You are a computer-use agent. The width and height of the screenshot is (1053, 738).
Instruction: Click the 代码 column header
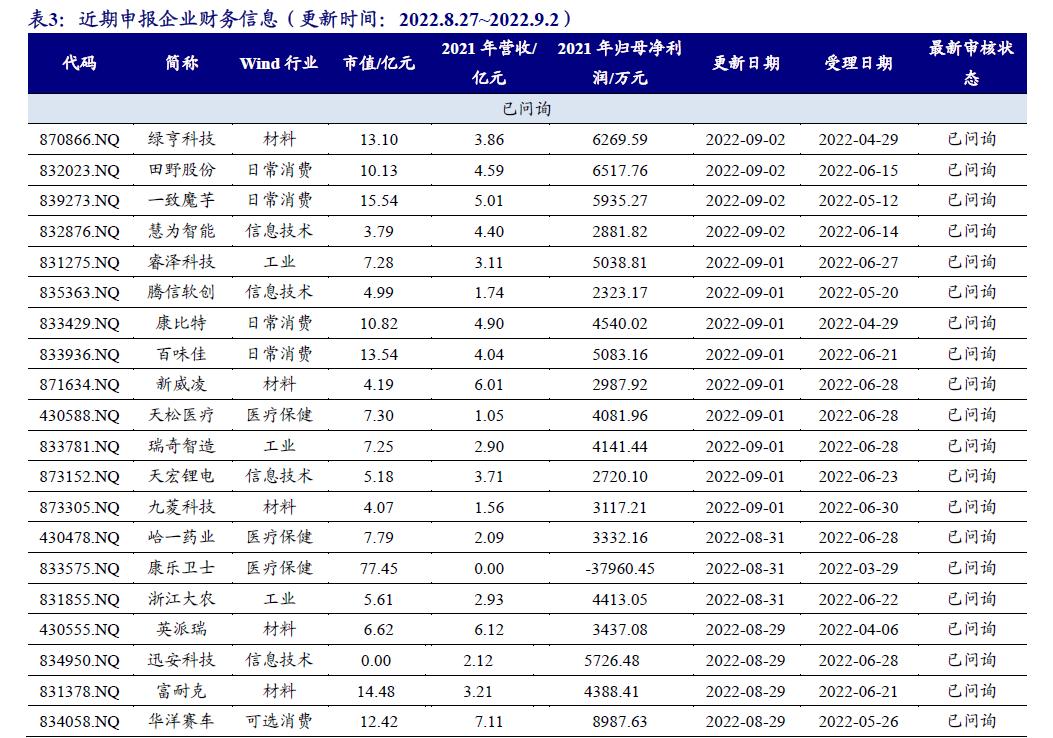(x=79, y=63)
